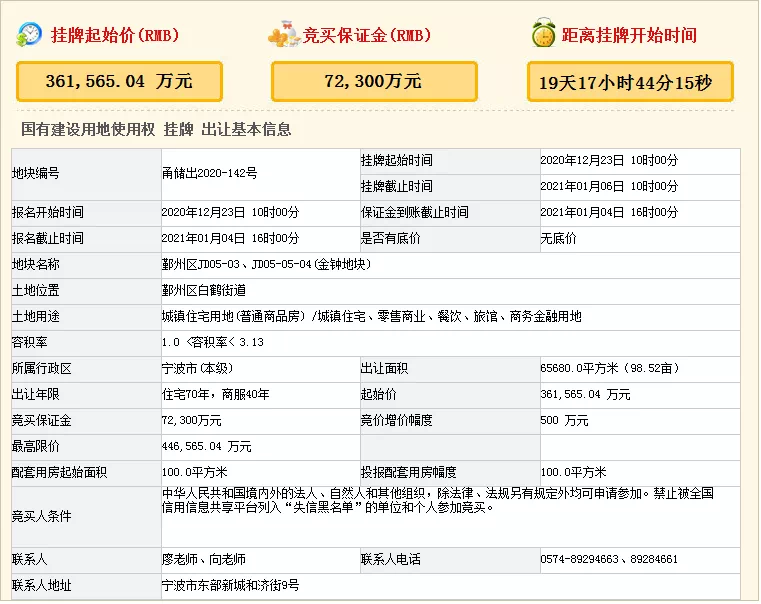Select the value 500 万元

pyautogui.click(x=564, y=421)
